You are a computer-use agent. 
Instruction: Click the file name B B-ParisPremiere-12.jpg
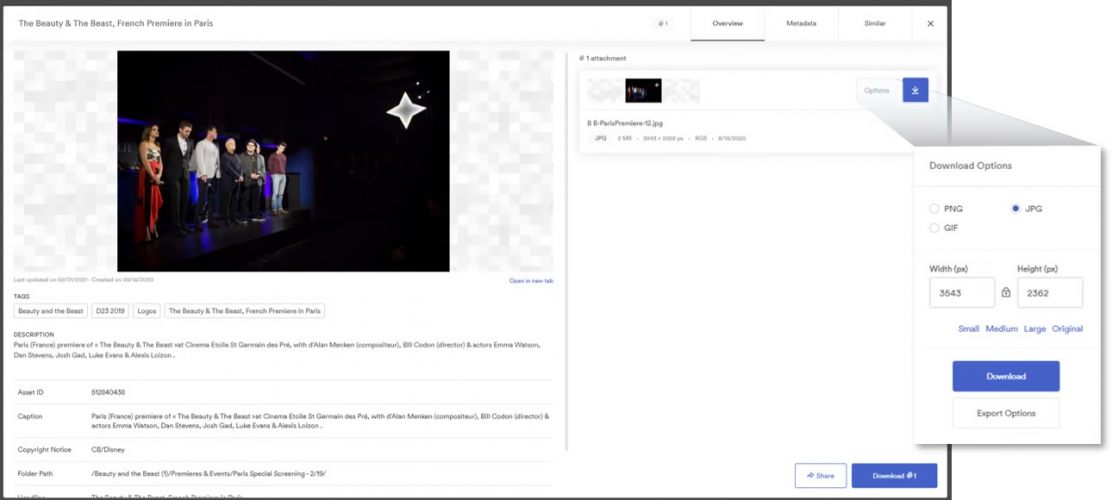click(625, 123)
